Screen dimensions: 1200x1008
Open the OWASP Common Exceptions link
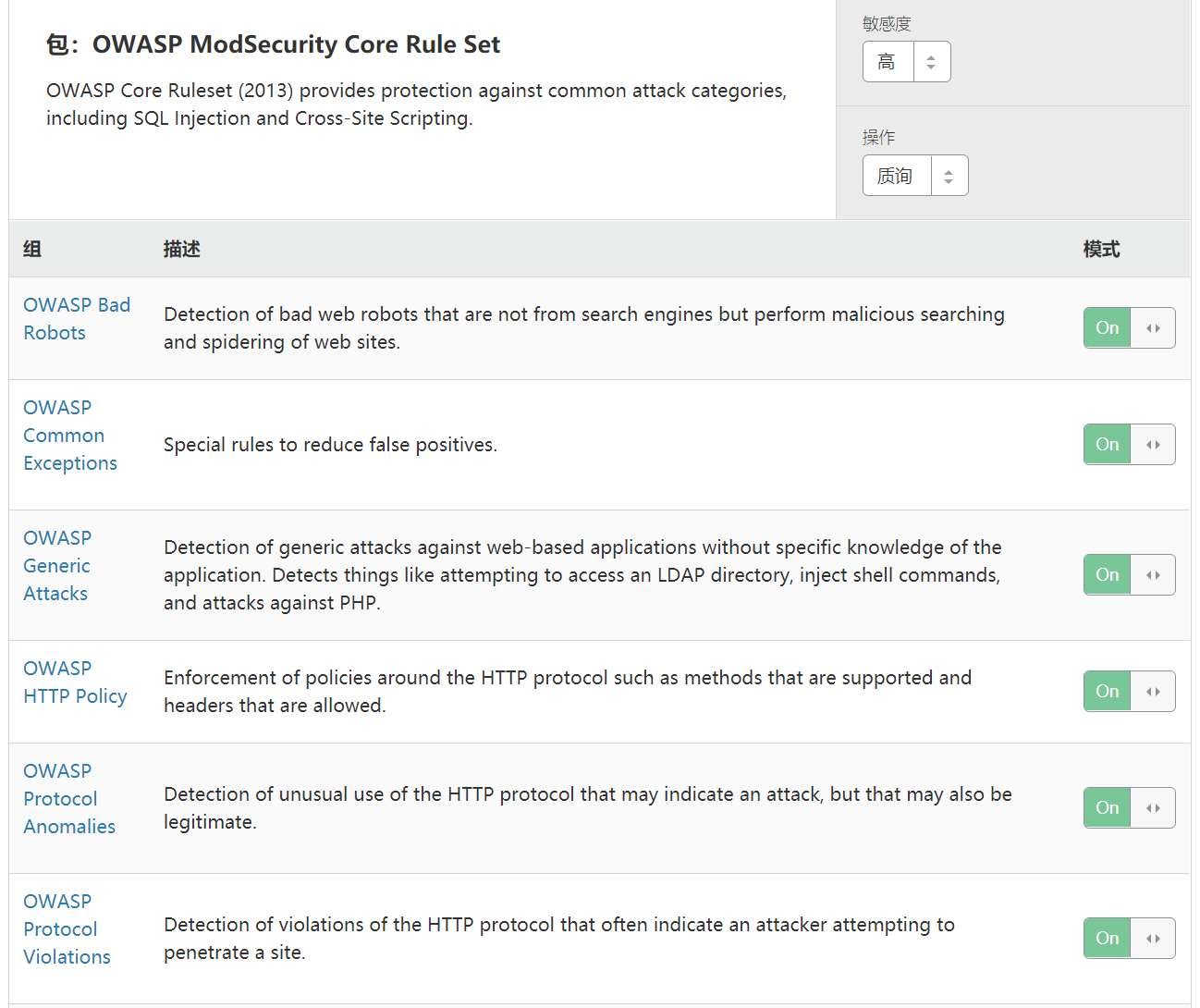[70, 436]
